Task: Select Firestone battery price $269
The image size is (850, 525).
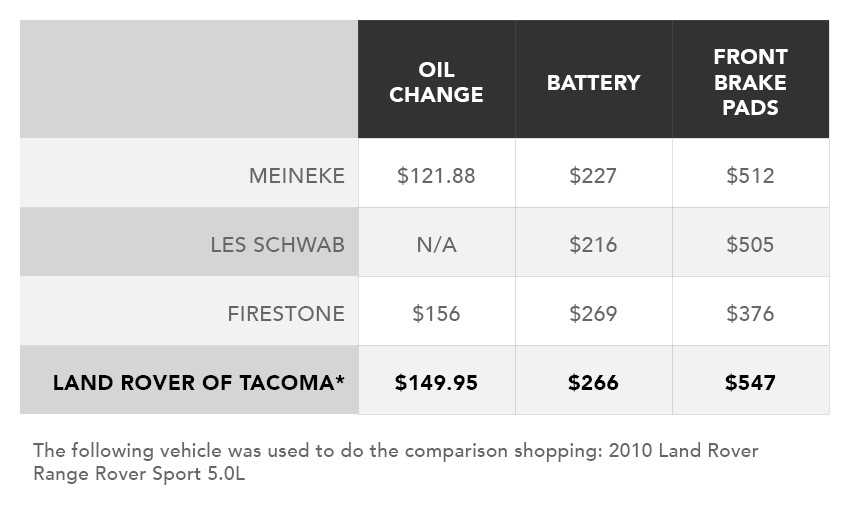Action: click(x=593, y=314)
